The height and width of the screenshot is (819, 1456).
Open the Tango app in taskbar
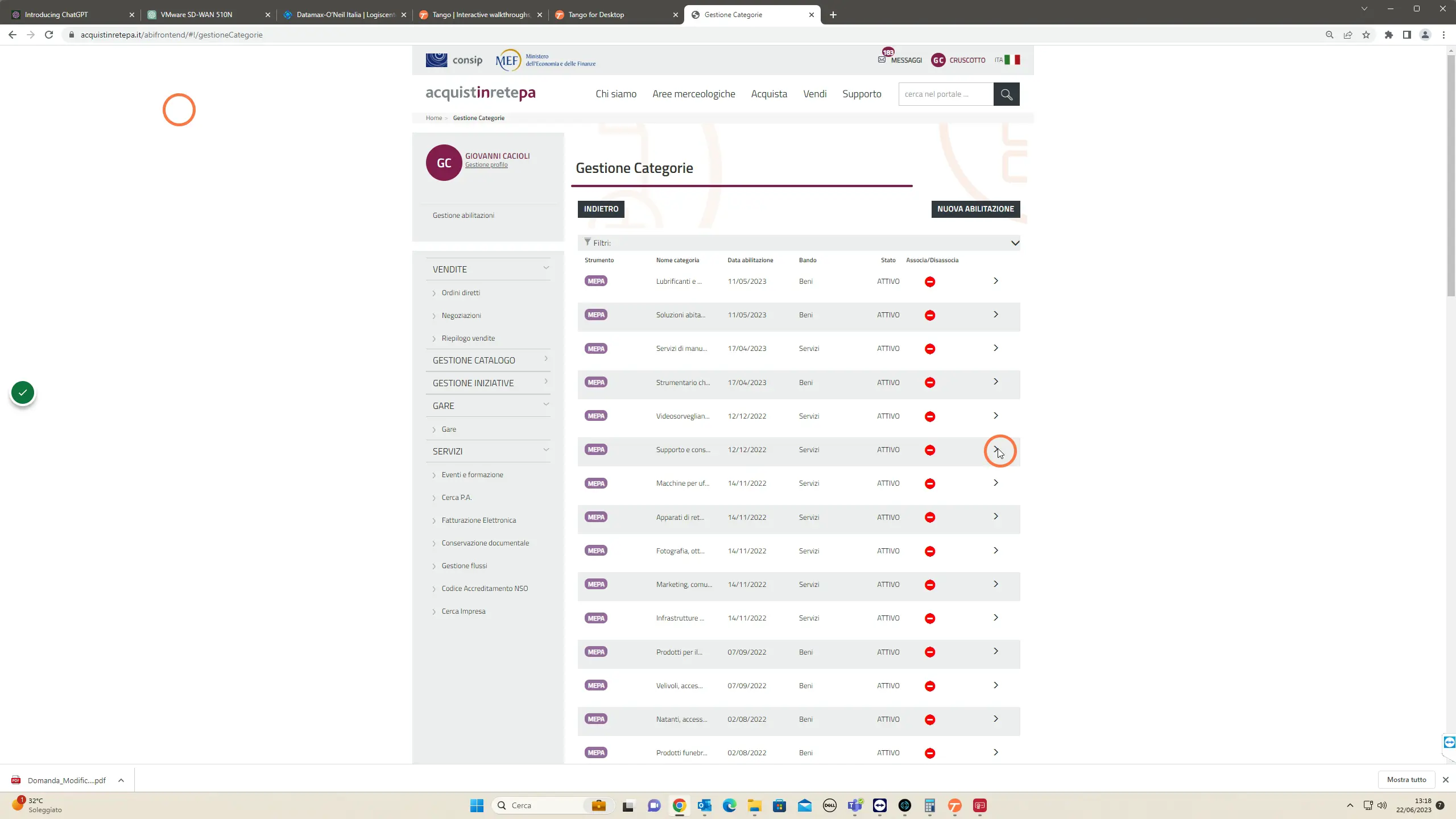click(955, 805)
